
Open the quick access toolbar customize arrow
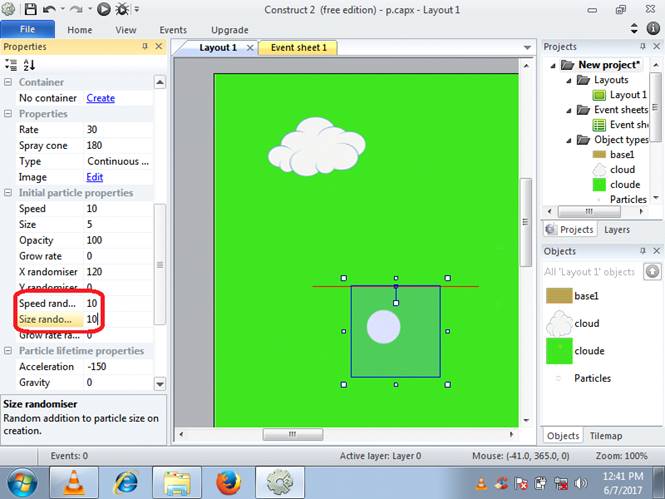pos(137,9)
